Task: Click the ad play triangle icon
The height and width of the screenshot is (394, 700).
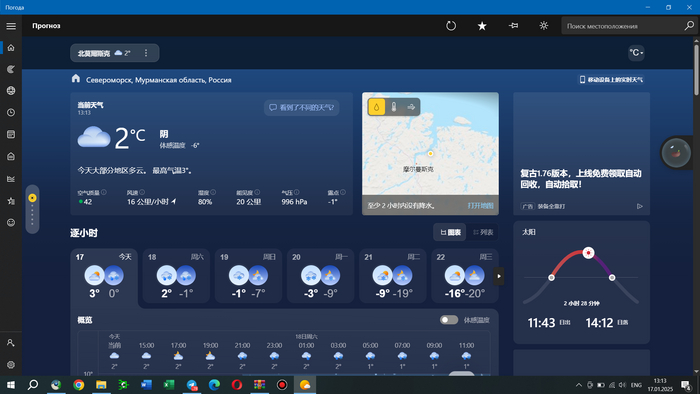Action: pos(640,206)
